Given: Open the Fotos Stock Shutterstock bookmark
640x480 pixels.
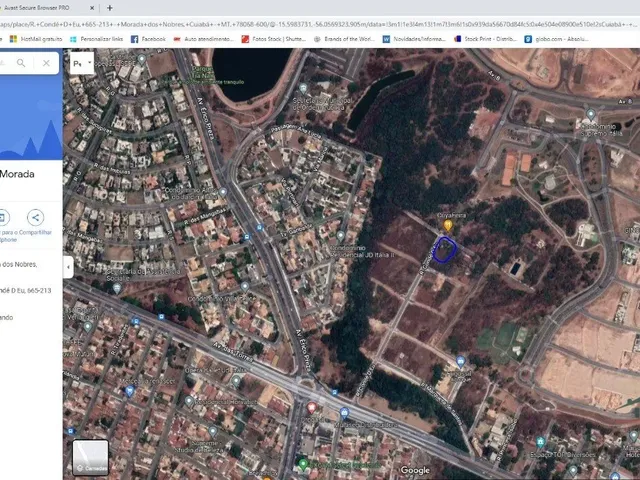Looking at the screenshot, I should (274, 39).
